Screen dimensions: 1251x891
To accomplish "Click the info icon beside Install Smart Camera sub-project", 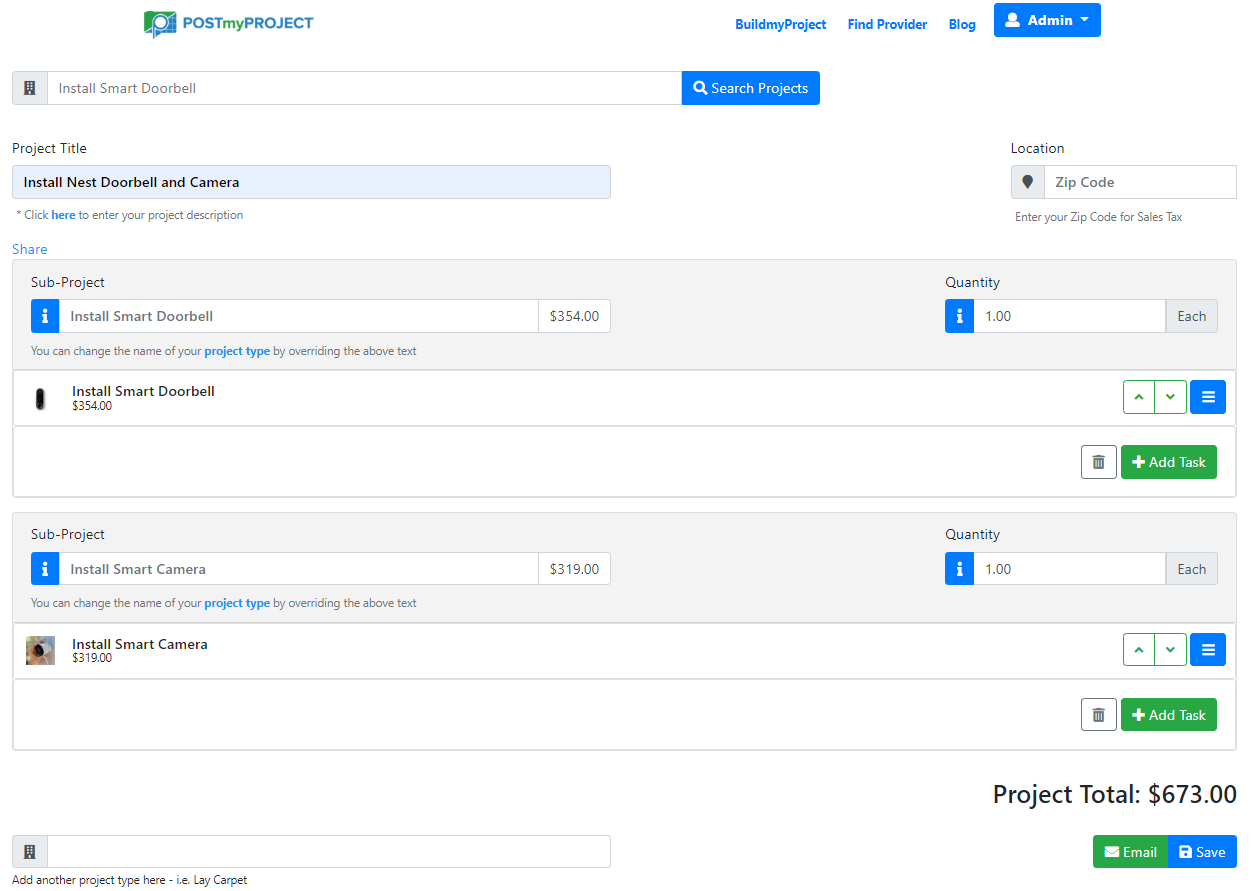I will [45, 569].
